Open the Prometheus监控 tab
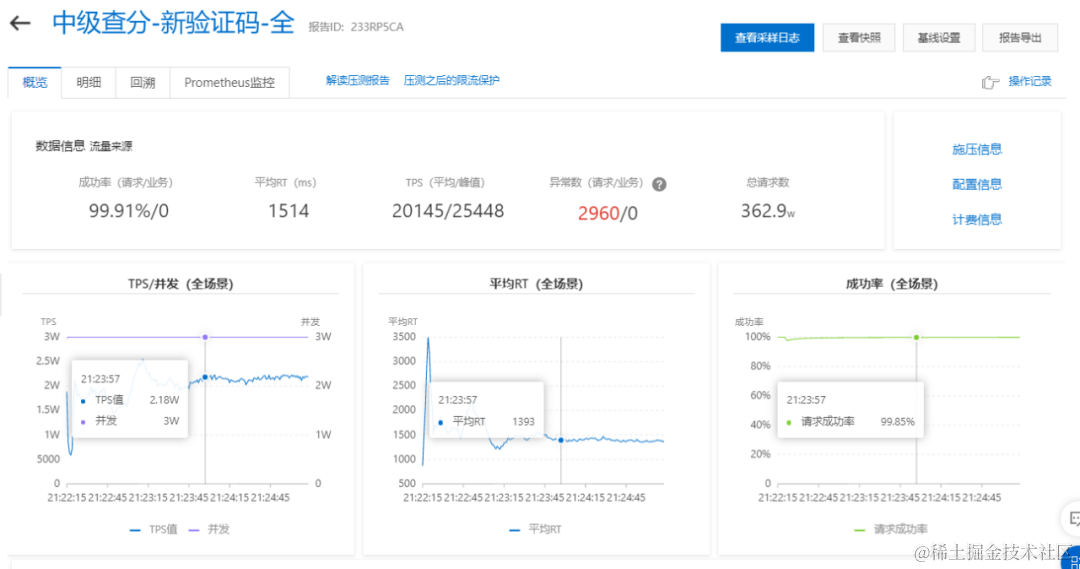This screenshot has width=1080, height=569. [x=229, y=83]
